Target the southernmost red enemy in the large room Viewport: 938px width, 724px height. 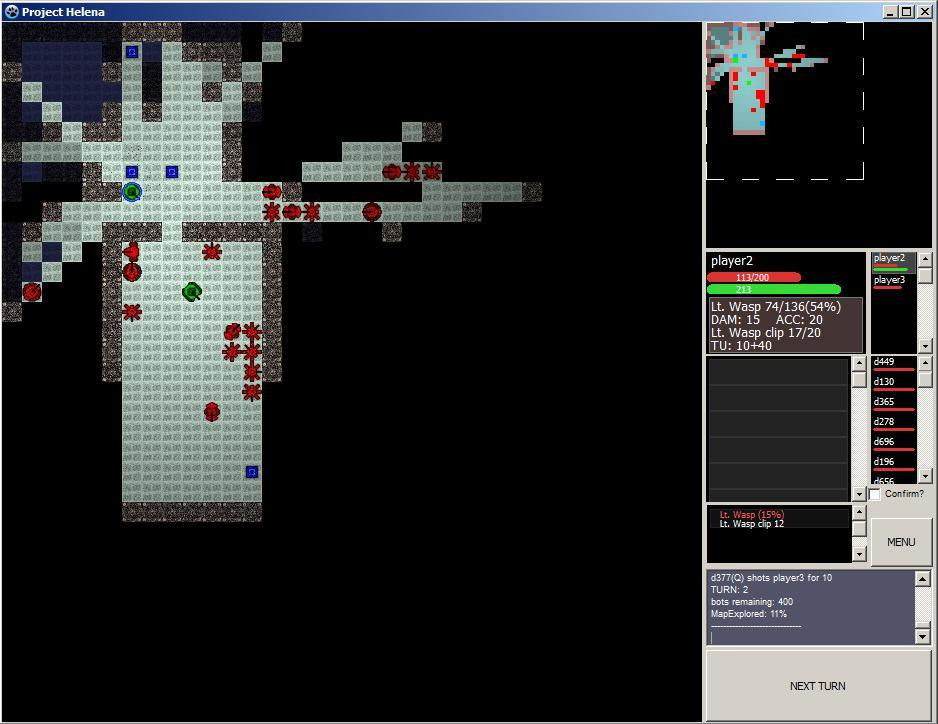212,412
